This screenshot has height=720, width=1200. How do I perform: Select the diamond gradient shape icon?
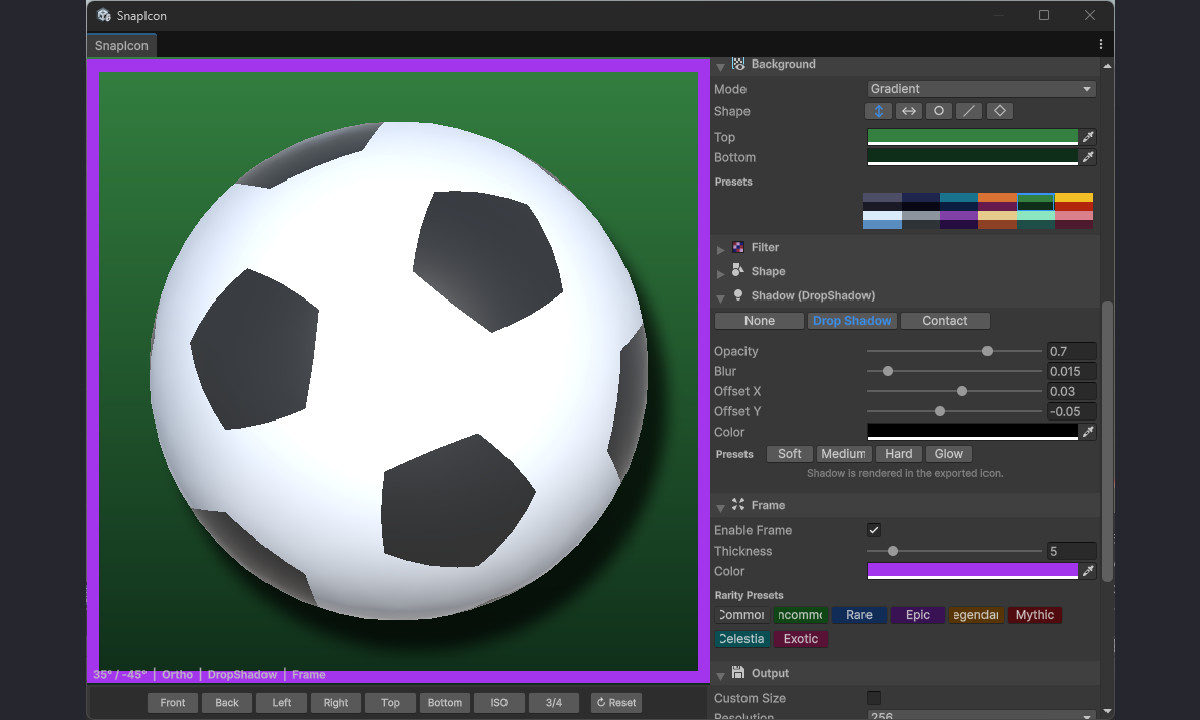point(999,110)
